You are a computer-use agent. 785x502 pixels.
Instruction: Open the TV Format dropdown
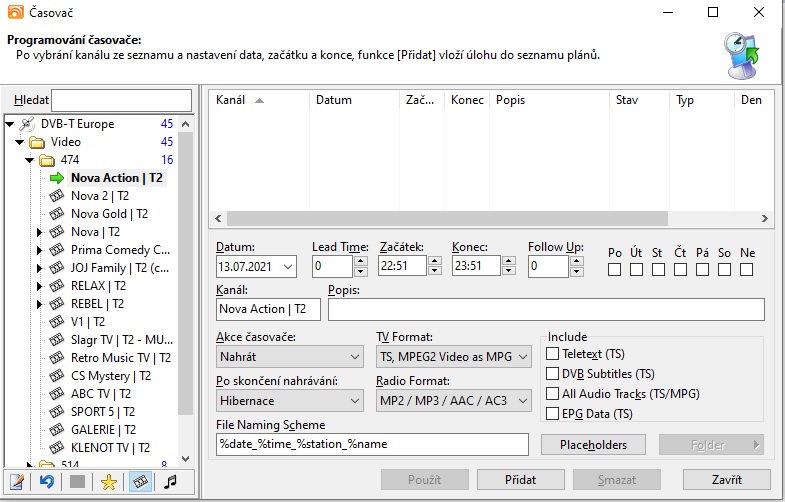coord(453,357)
